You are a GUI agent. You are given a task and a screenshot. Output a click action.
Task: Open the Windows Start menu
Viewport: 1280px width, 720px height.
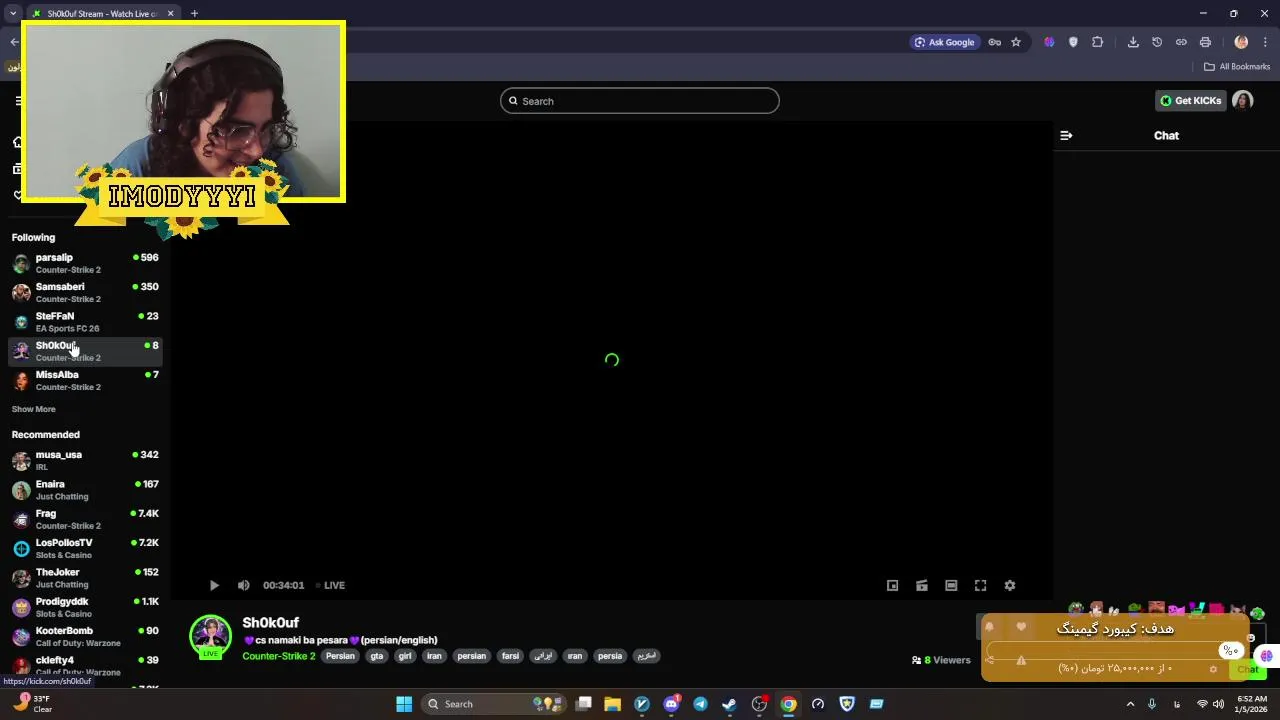pos(404,704)
